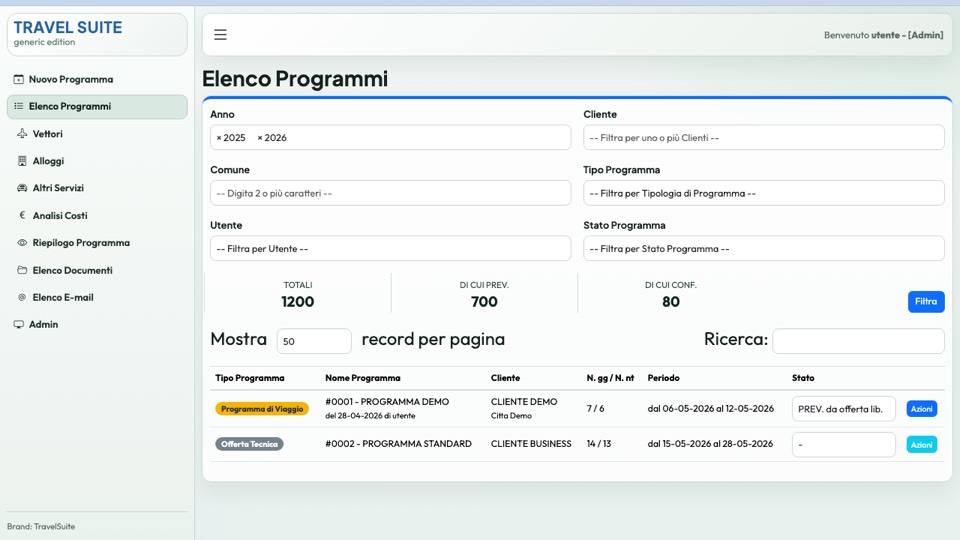This screenshot has width=960, height=540.
Task: Click '#0002 - PROGRAMMA STANDARD' program name
Action: pyautogui.click(x=399, y=443)
